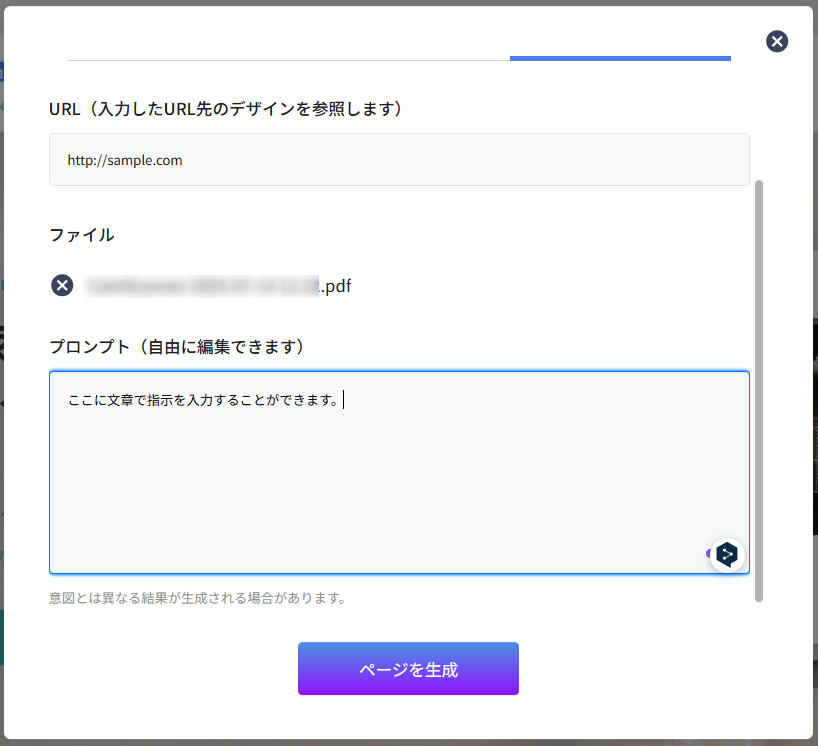The width and height of the screenshot is (818, 746).
Task: Remove the attached .pdf file
Action: (x=62, y=285)
